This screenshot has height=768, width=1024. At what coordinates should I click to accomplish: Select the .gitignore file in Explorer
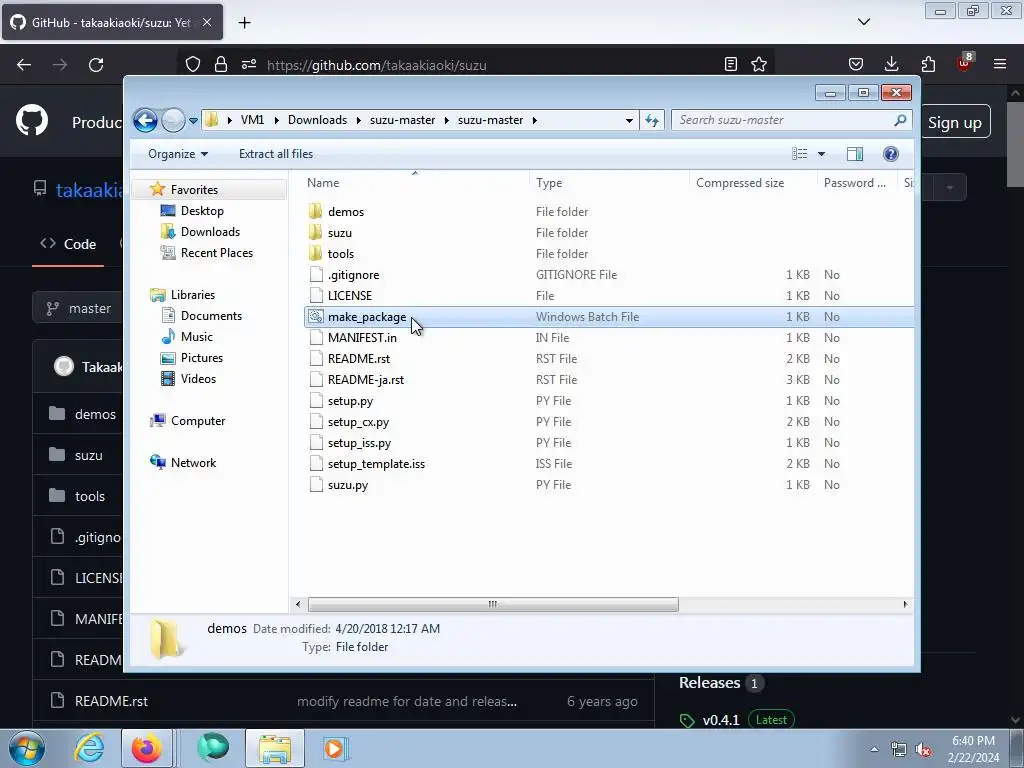pos(353,275)
